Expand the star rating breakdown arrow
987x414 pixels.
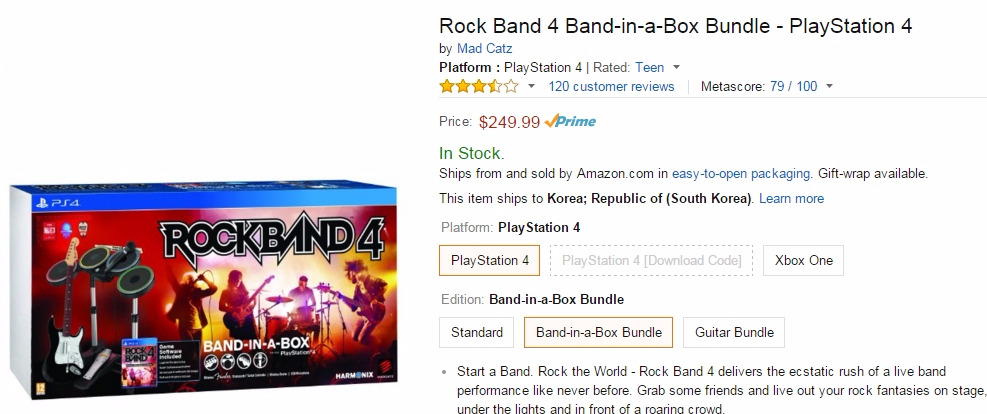tap(531, 86)
